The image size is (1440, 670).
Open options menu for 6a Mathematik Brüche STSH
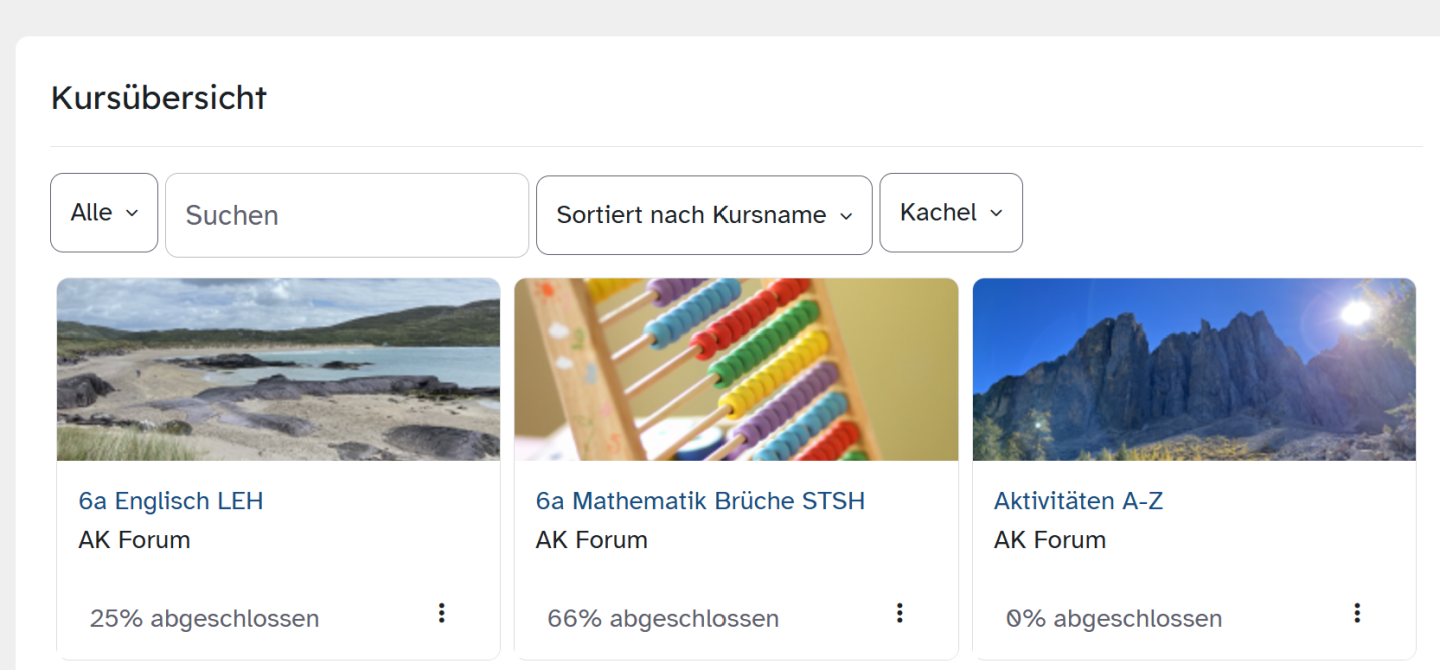pyautogui.click(x=899, y=612)
